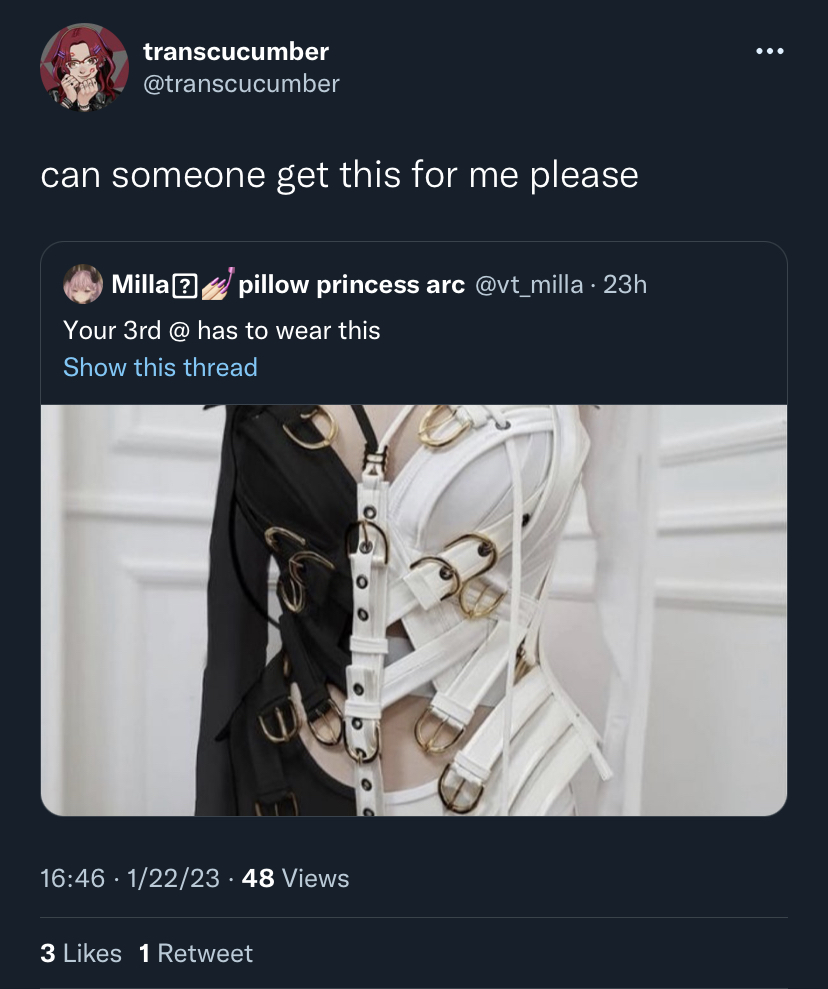
Task: Open the quoted buckle corset image
Action: (414, 610)
